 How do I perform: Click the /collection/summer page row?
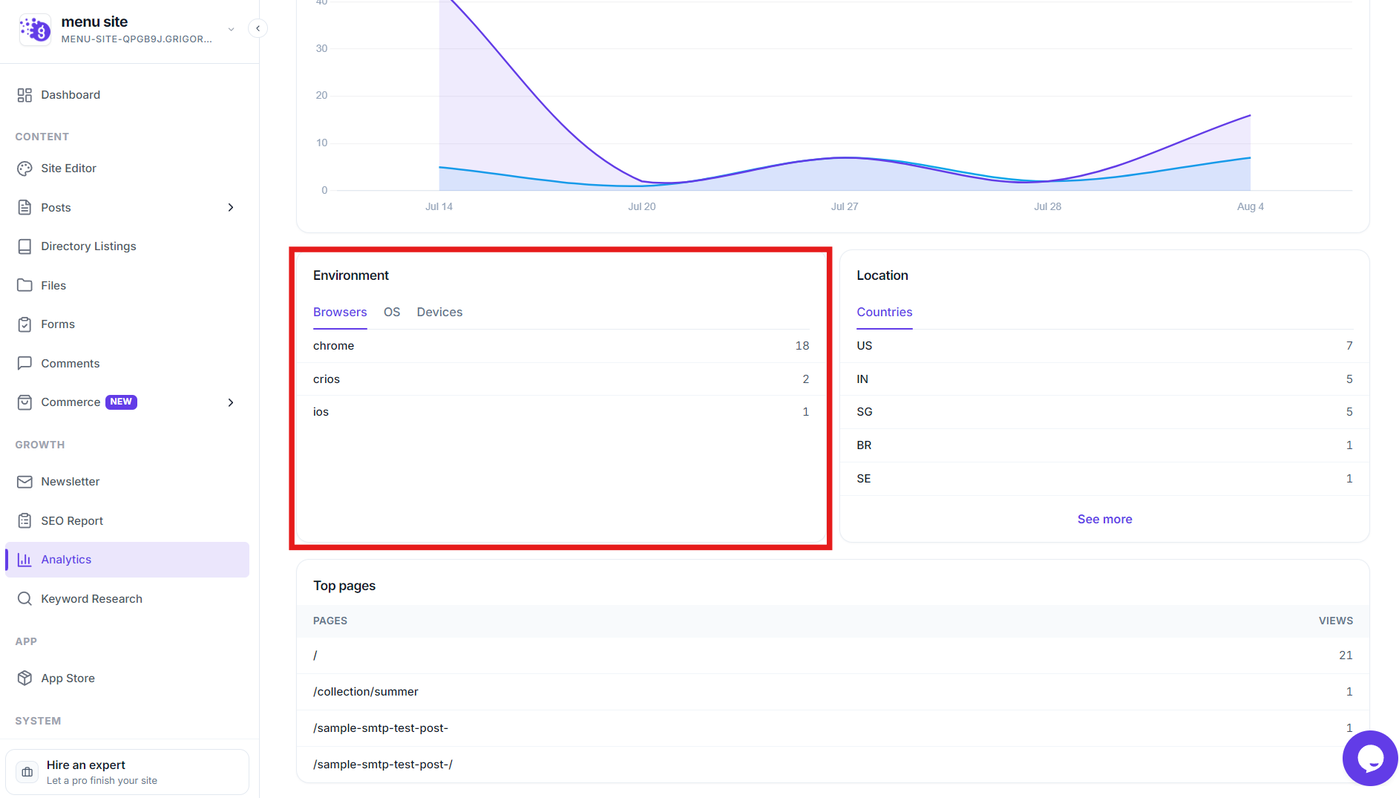click(833, 692)
